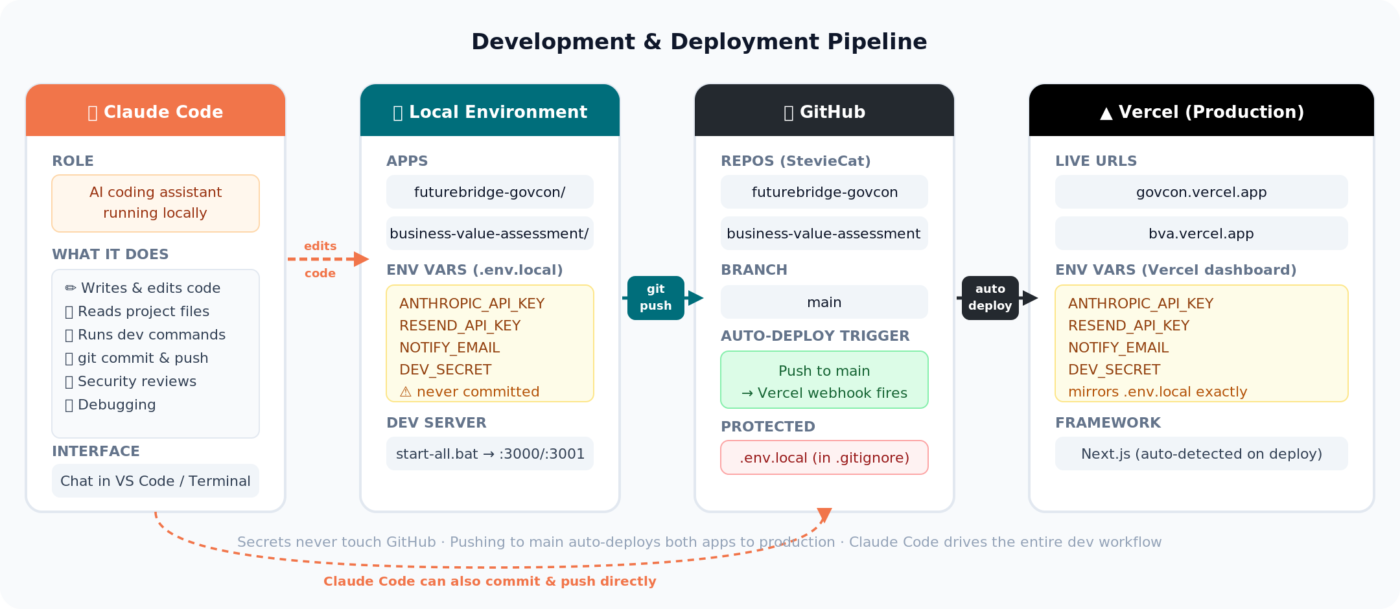Image resolution: width=1400 pixels, height=609 pixels.
Task: Click the pencil icon beside Writes & edits code
Action: [x=70, y=288]
